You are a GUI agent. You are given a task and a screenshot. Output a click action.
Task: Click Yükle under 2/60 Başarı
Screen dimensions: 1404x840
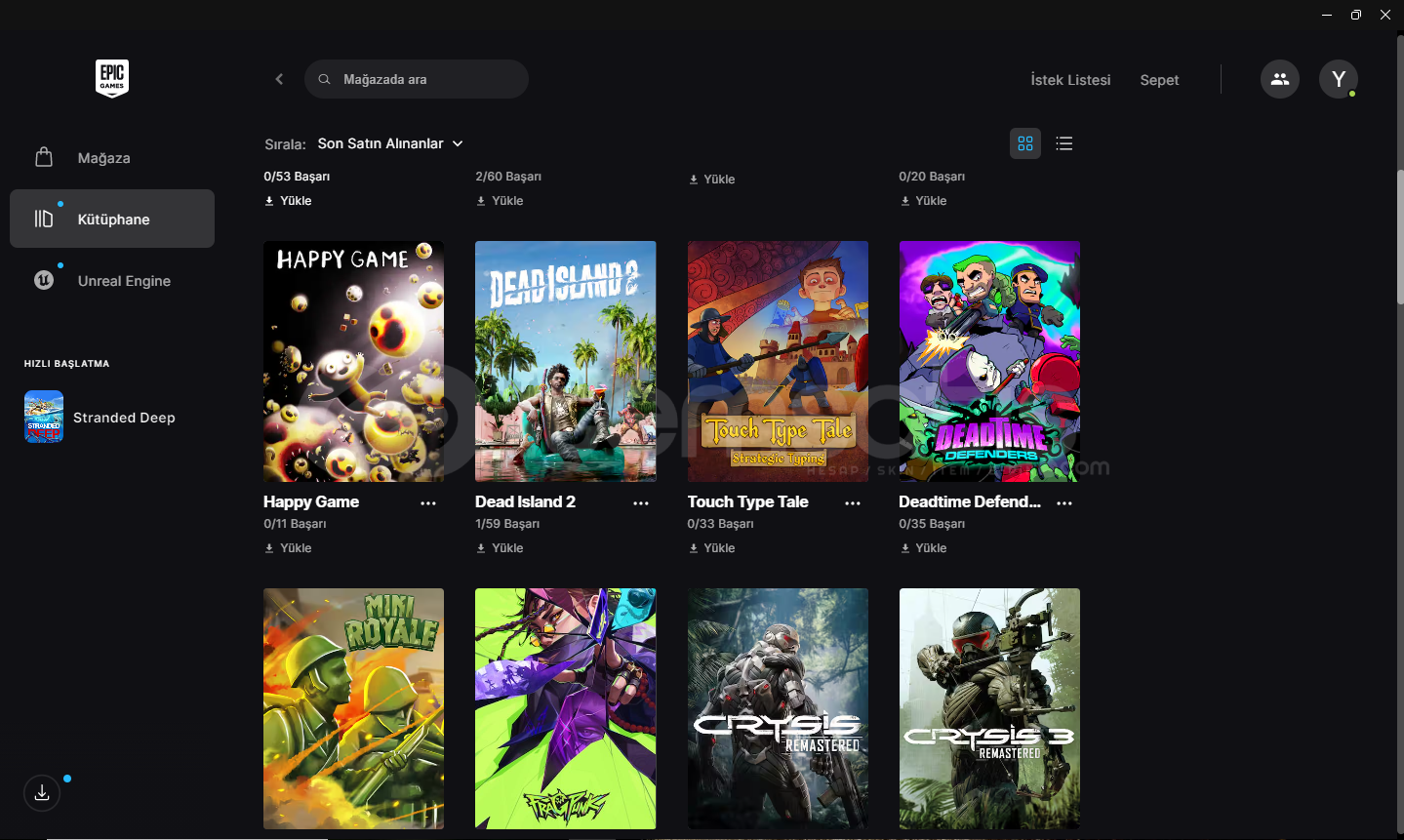coord(500,201)
